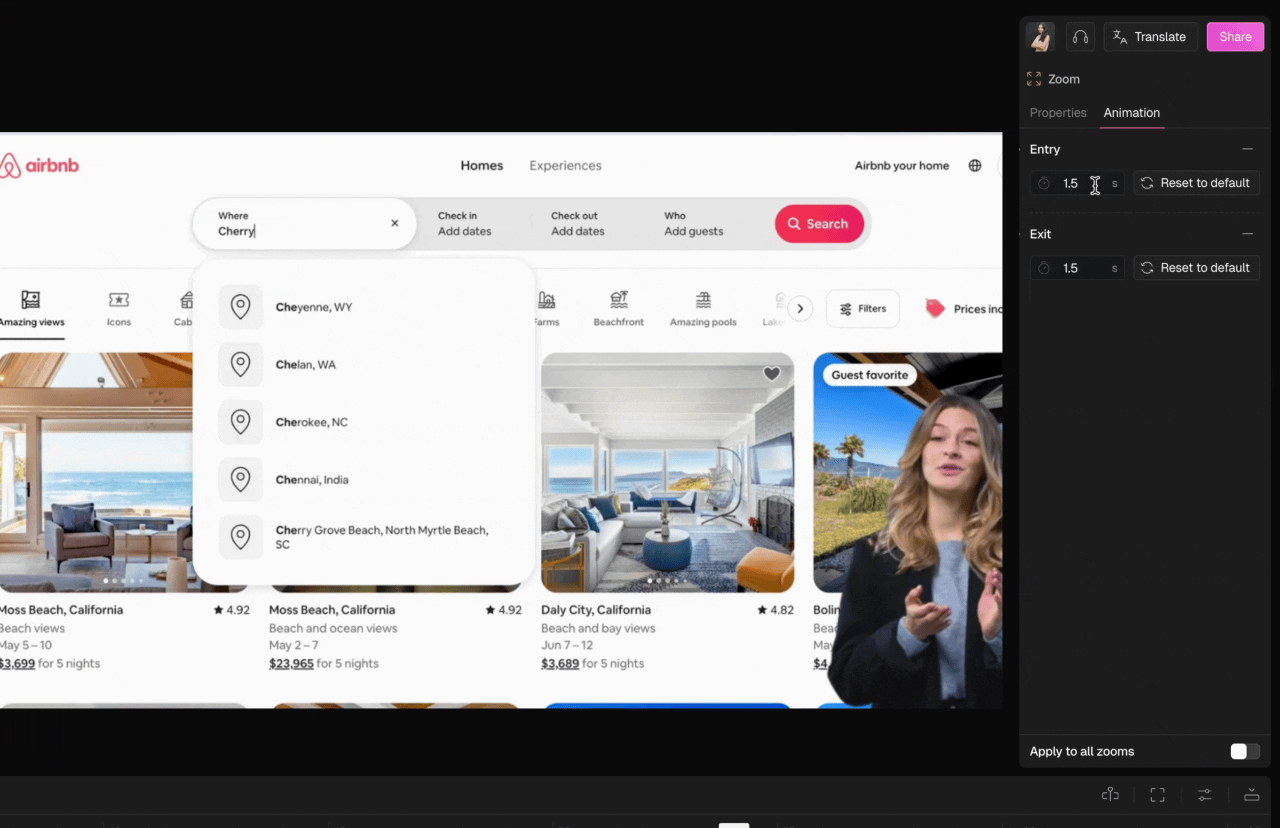Select the Homes tab on Airbnb

pyautogui.click(x=482, y=166)
